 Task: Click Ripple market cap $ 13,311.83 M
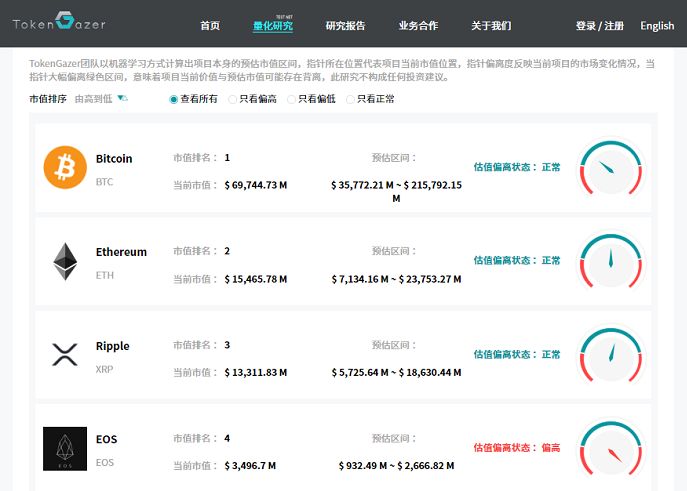tap(255, 372)
